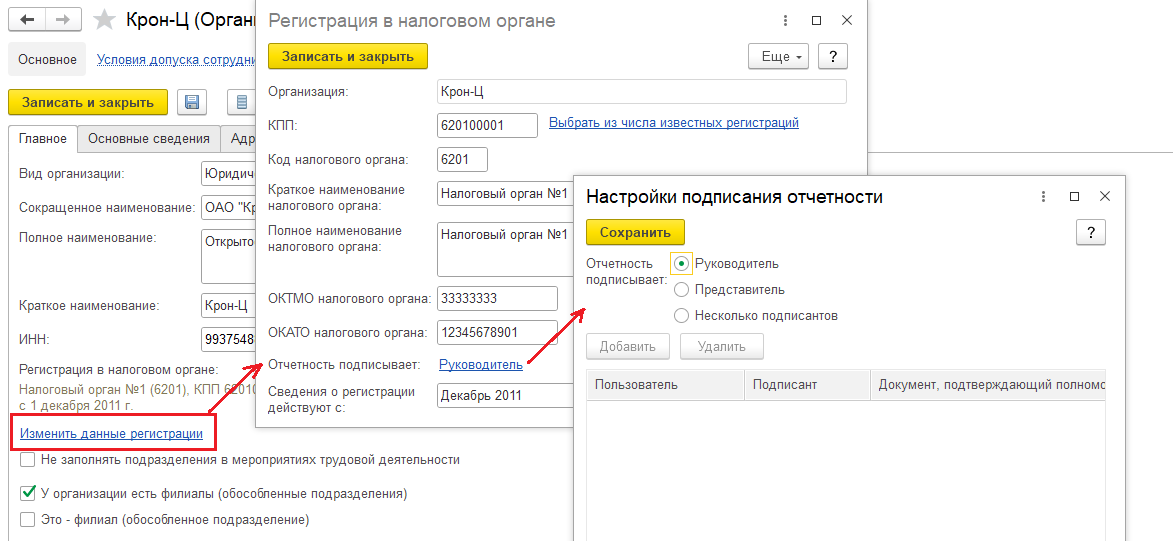Uncheck 'У организации есть филиалы' checkbox

(x=28, y=494)
